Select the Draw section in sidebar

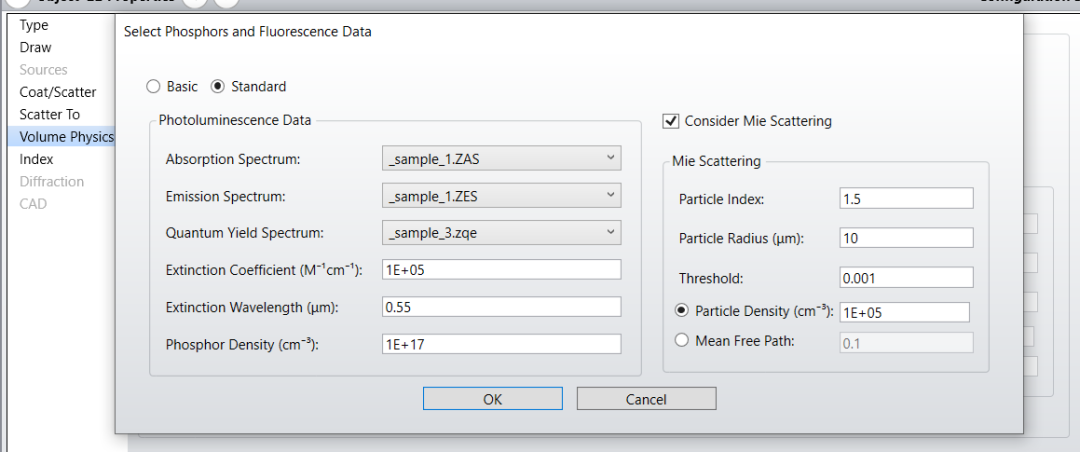click(x=36, y=47)
